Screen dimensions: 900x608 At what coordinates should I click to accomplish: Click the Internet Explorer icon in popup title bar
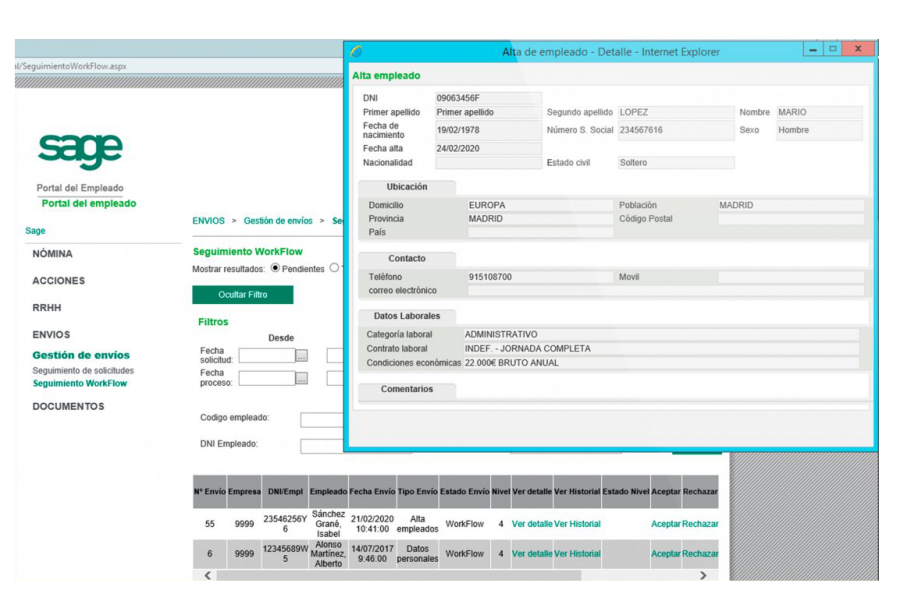356,52
